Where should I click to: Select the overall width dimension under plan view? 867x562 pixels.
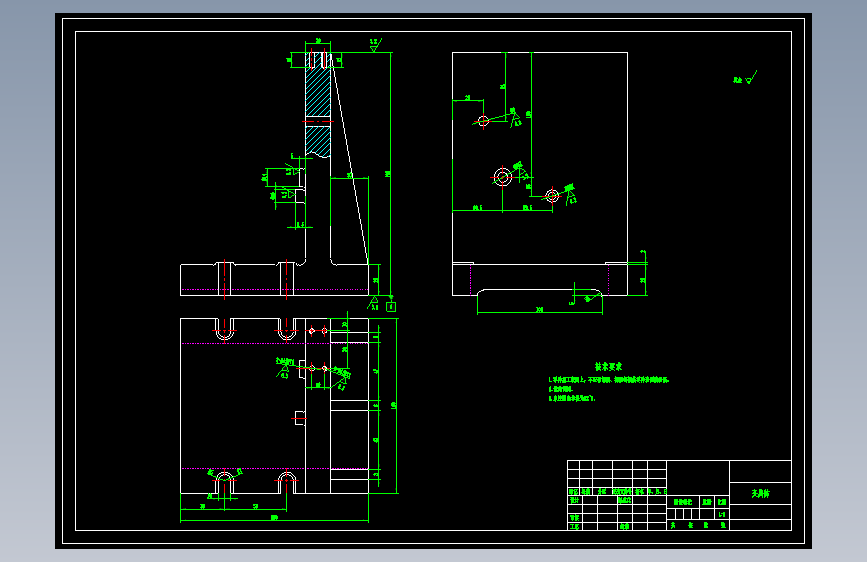pos(274,518)
